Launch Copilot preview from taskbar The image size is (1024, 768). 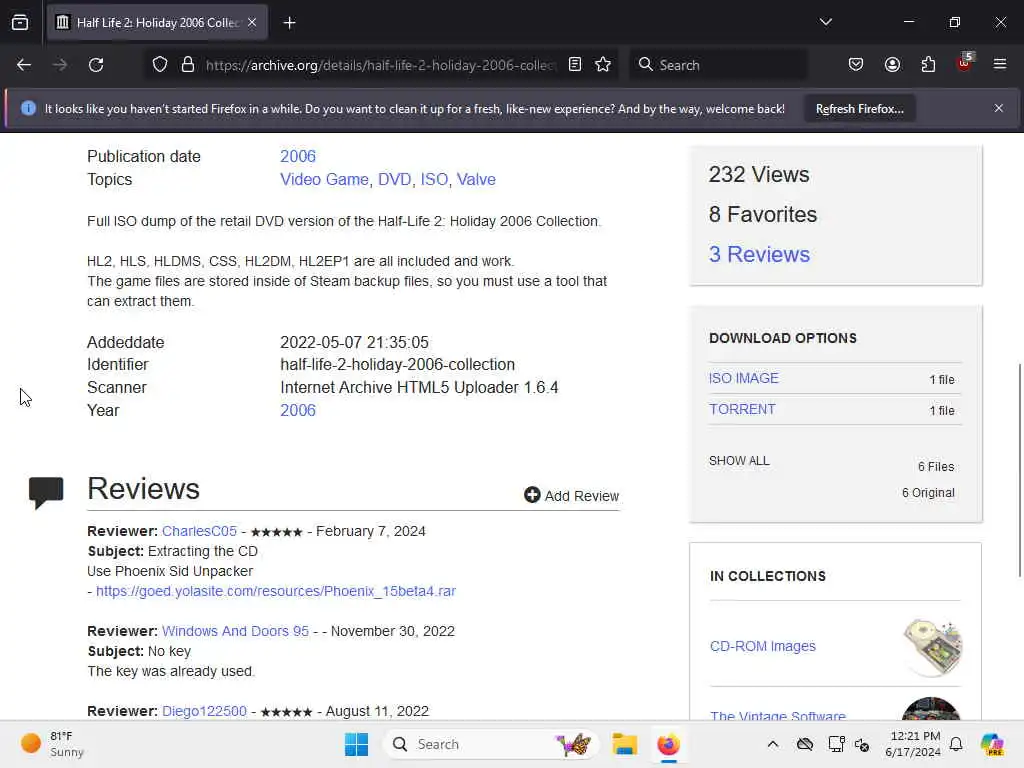(x=991, y=744)
